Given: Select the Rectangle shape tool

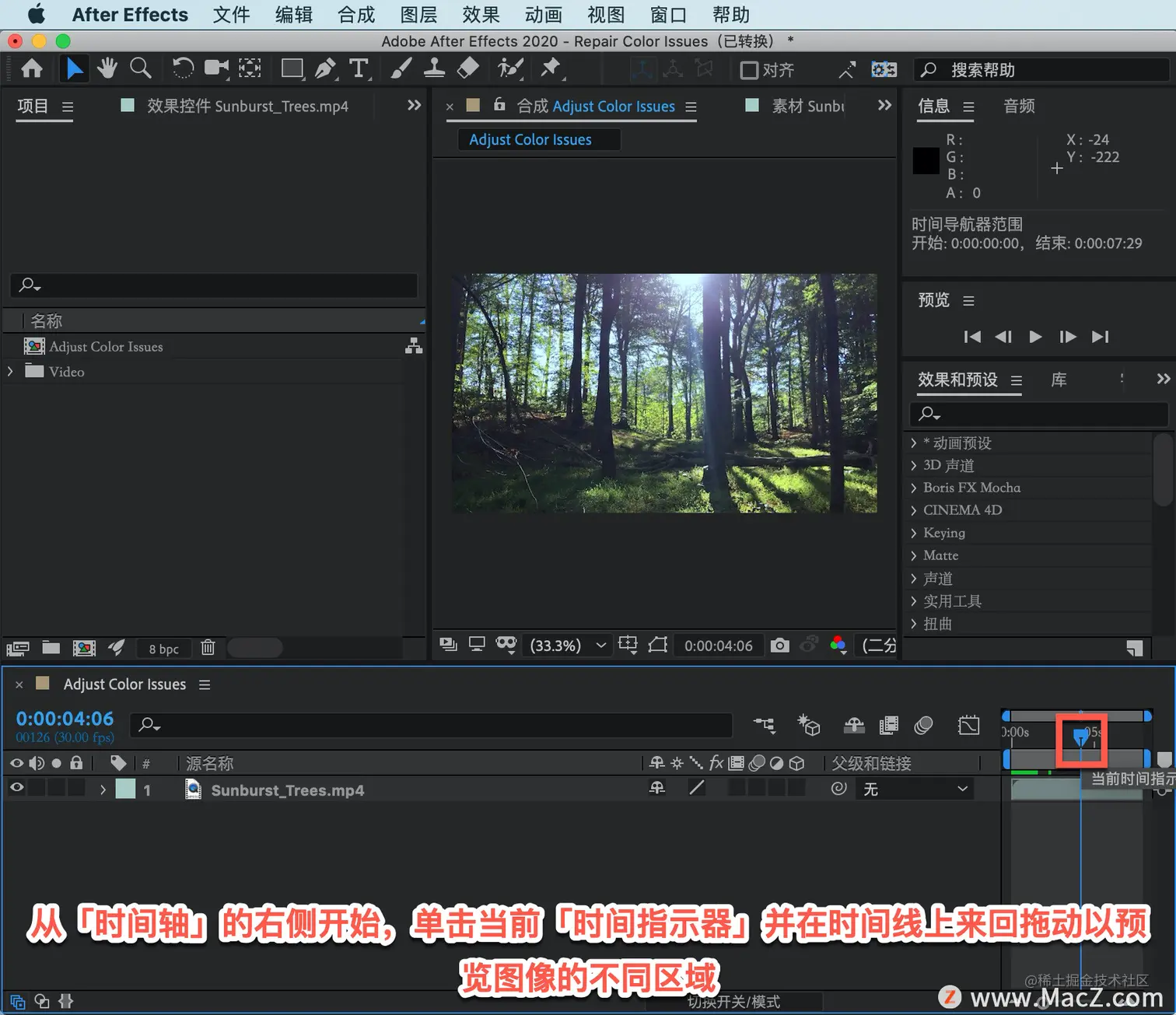Looking at the screenshot, I should pyautogui.click(x=292, y=68).
